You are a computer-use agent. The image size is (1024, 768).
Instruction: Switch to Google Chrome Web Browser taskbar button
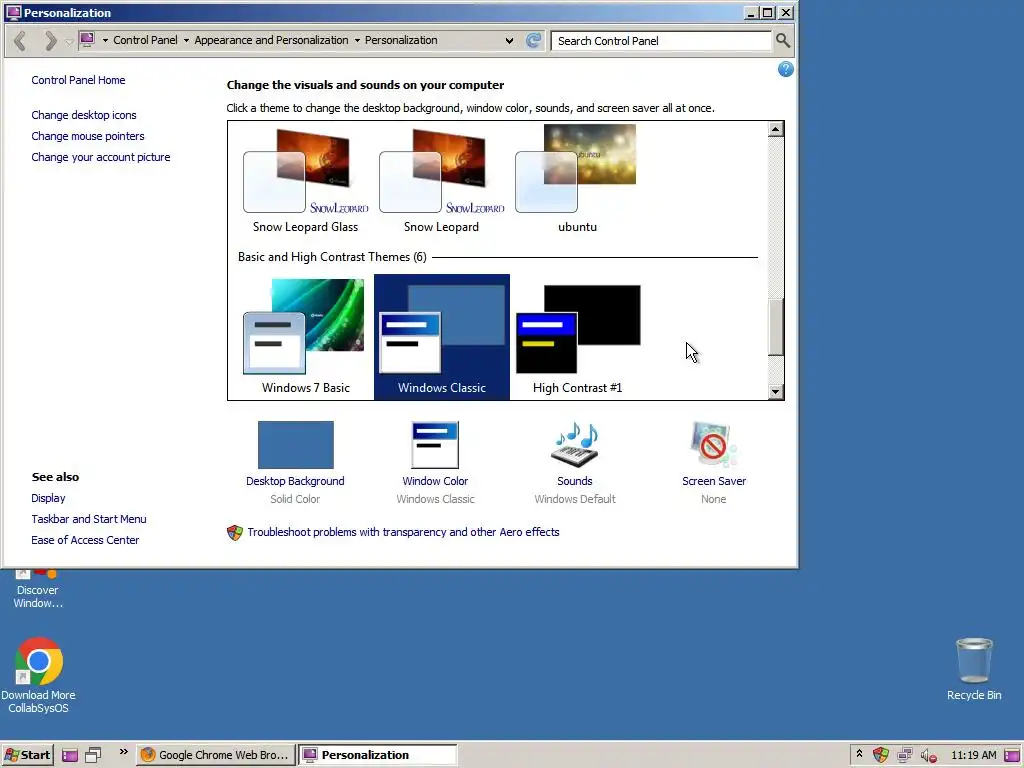click(x=216, y=755)
